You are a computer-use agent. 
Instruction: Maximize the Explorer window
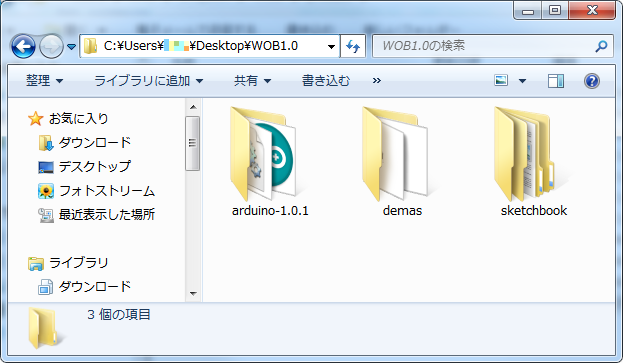[555, 10]
